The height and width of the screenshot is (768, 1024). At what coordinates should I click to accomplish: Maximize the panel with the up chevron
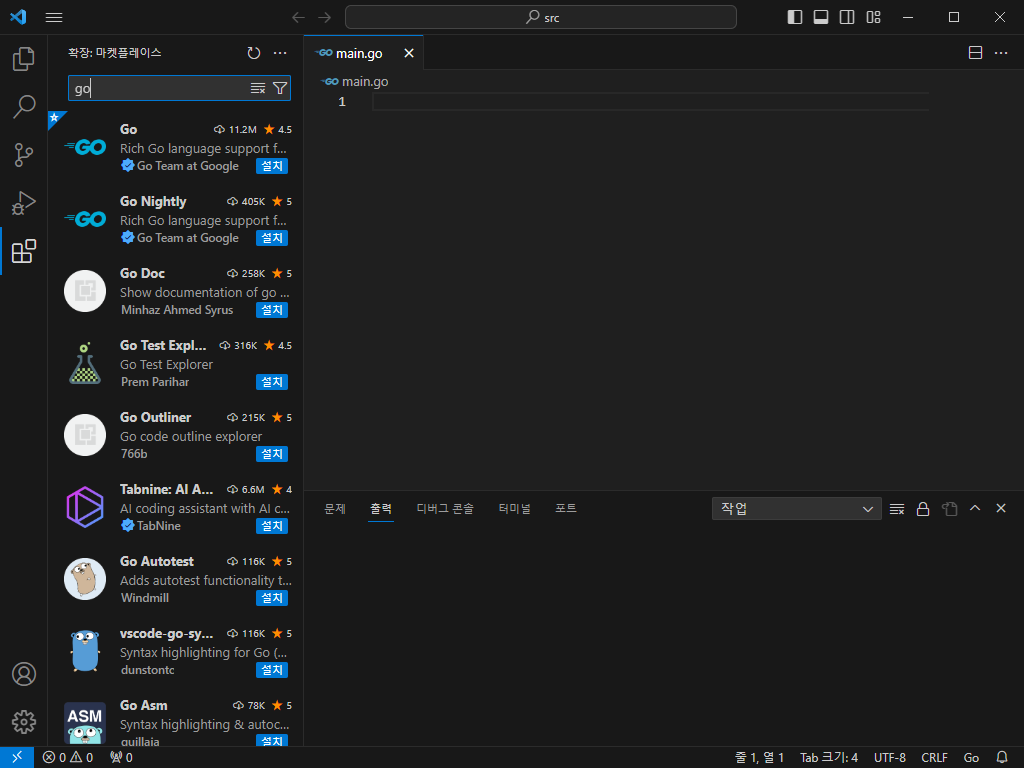click(975, 509)
